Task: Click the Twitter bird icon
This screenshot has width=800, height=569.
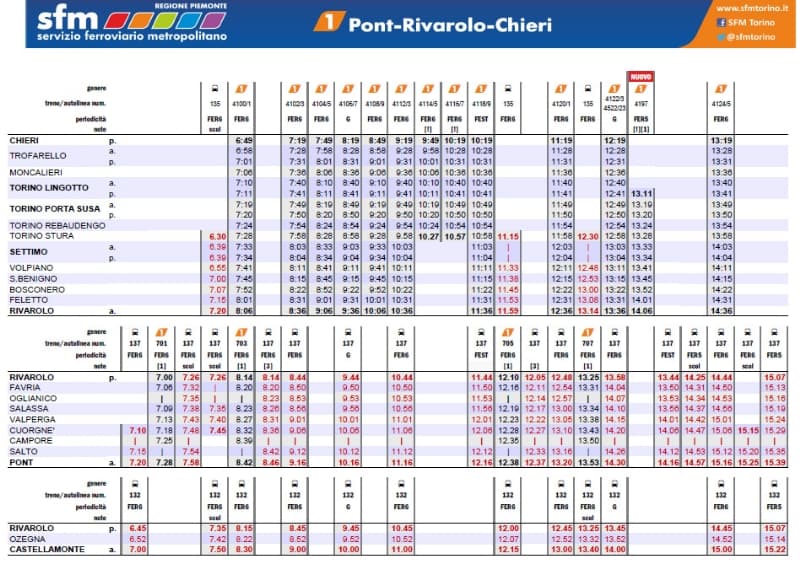Action: point(722,37)
